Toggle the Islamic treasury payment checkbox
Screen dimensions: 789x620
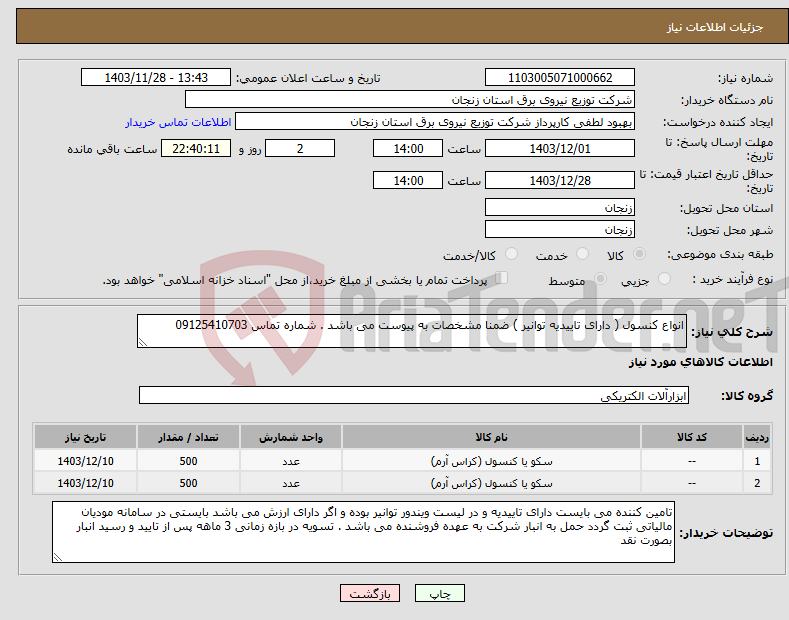502,278
